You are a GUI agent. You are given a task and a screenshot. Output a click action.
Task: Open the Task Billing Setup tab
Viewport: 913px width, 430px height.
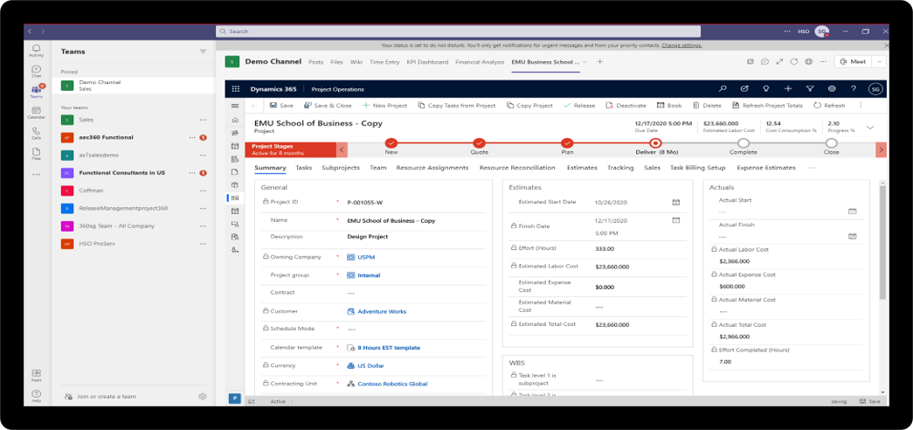coord(698,168)
